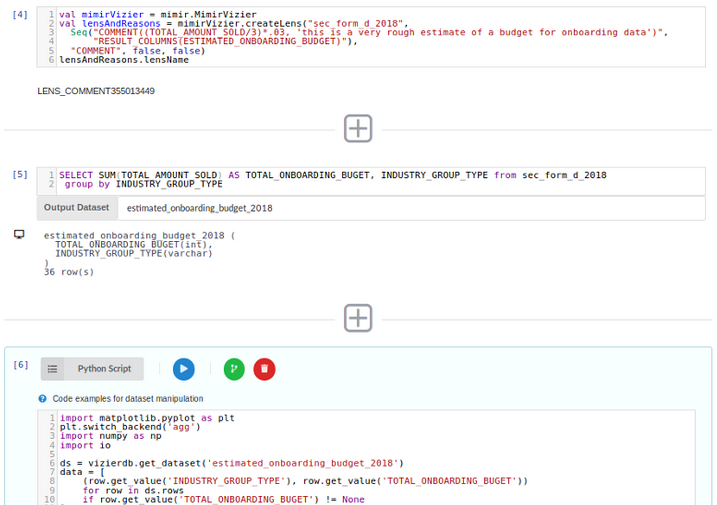Click the LENS_COMMENT355013449 output text
This screenshot has width=717, height=505.
point(96,91)
